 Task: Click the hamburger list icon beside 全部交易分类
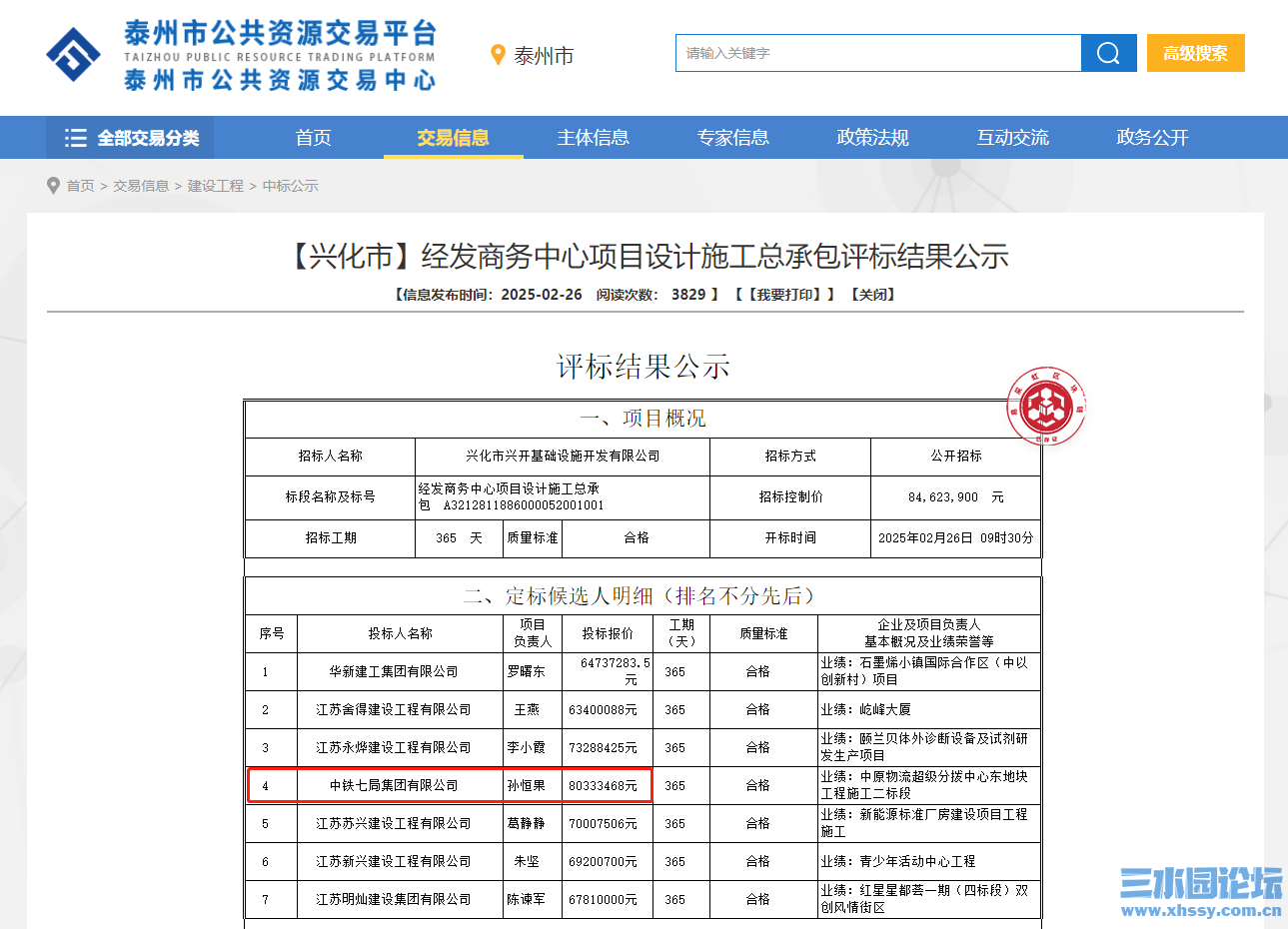76,138
